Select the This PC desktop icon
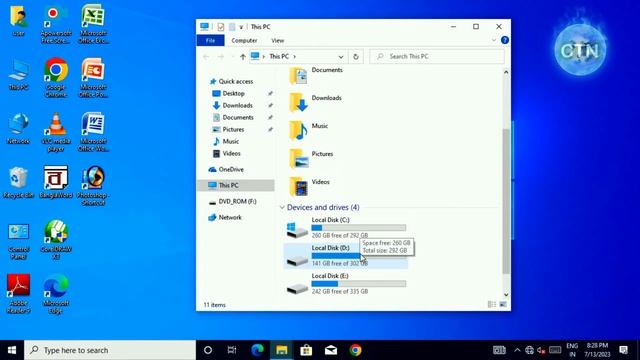Viewport: 640px width, 360px height. coord(18,74)
